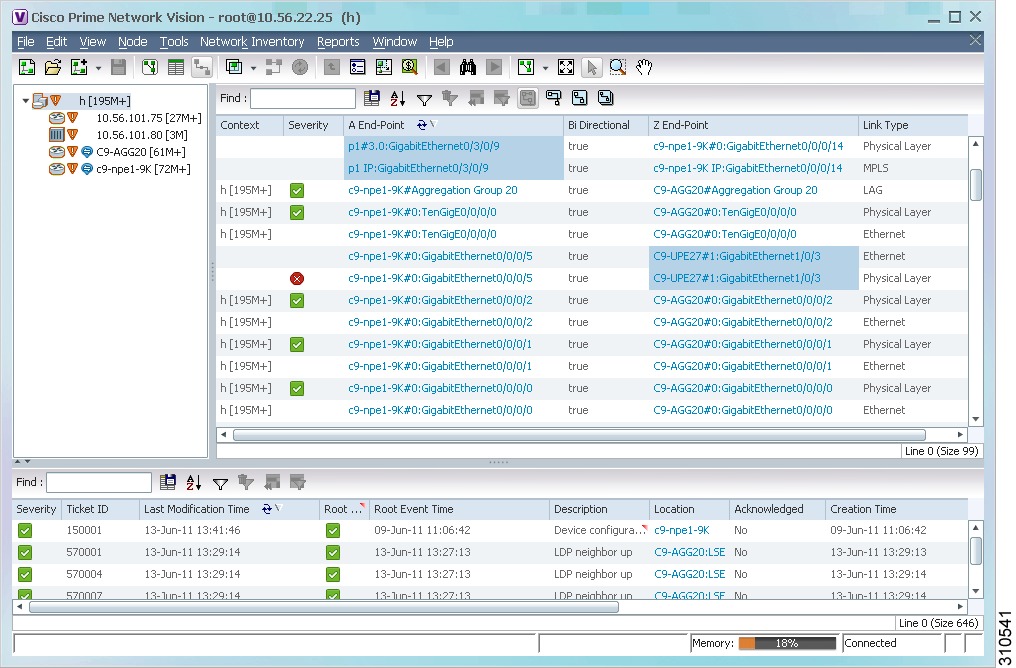Click the severity icon for ticket 150001
Screen dimensions: 1016x668
pyautogui.click(x=25, y=531)
